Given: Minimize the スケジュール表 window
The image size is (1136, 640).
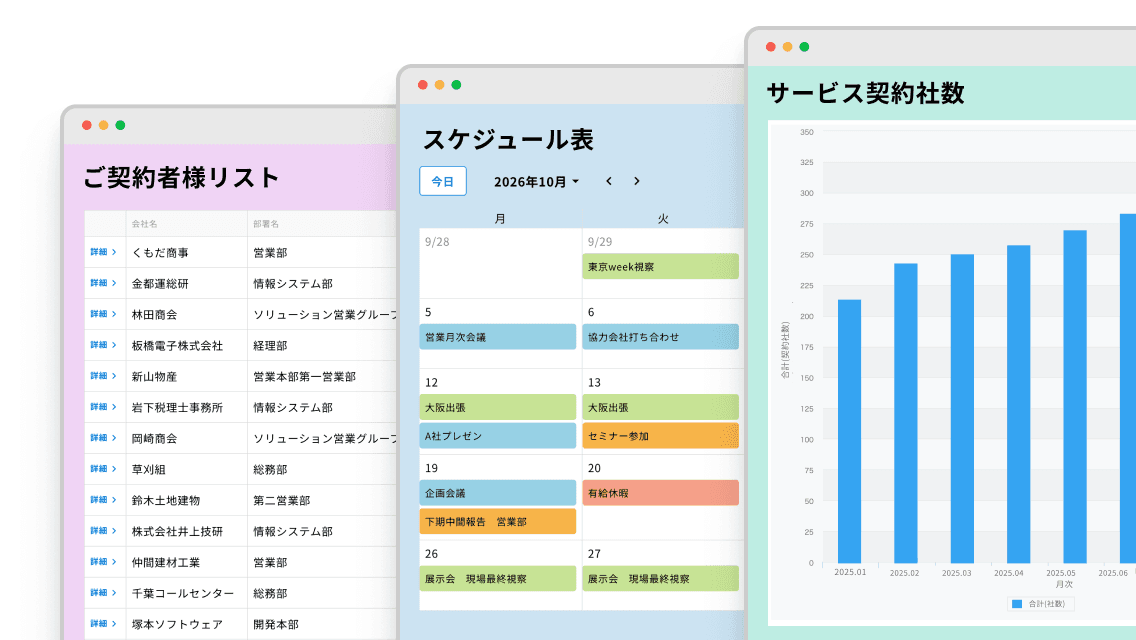Looking at the screenshot, I should (x=440, y=85).
